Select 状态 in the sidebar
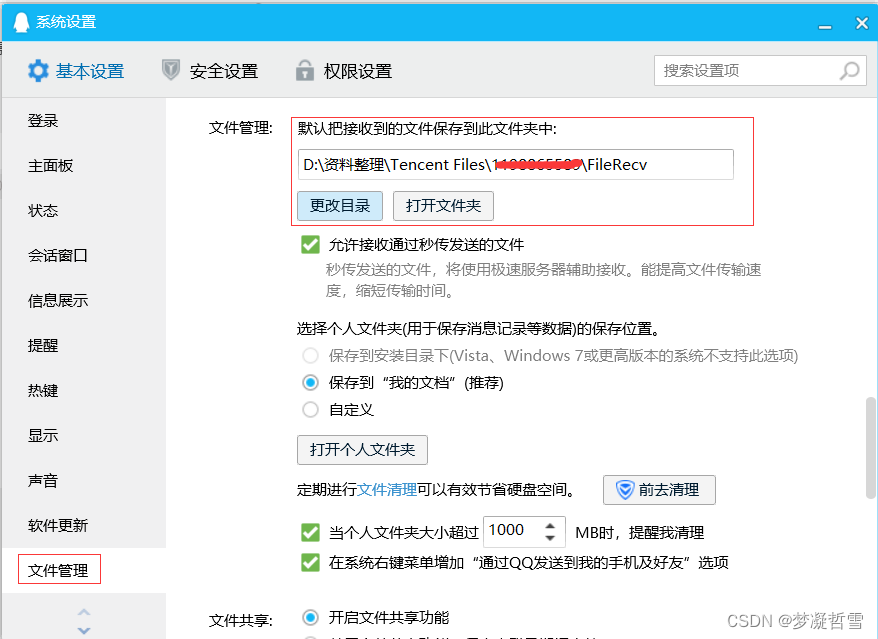Screen dimensions: 878x639 pyautogui.click(x=43, y=211)
